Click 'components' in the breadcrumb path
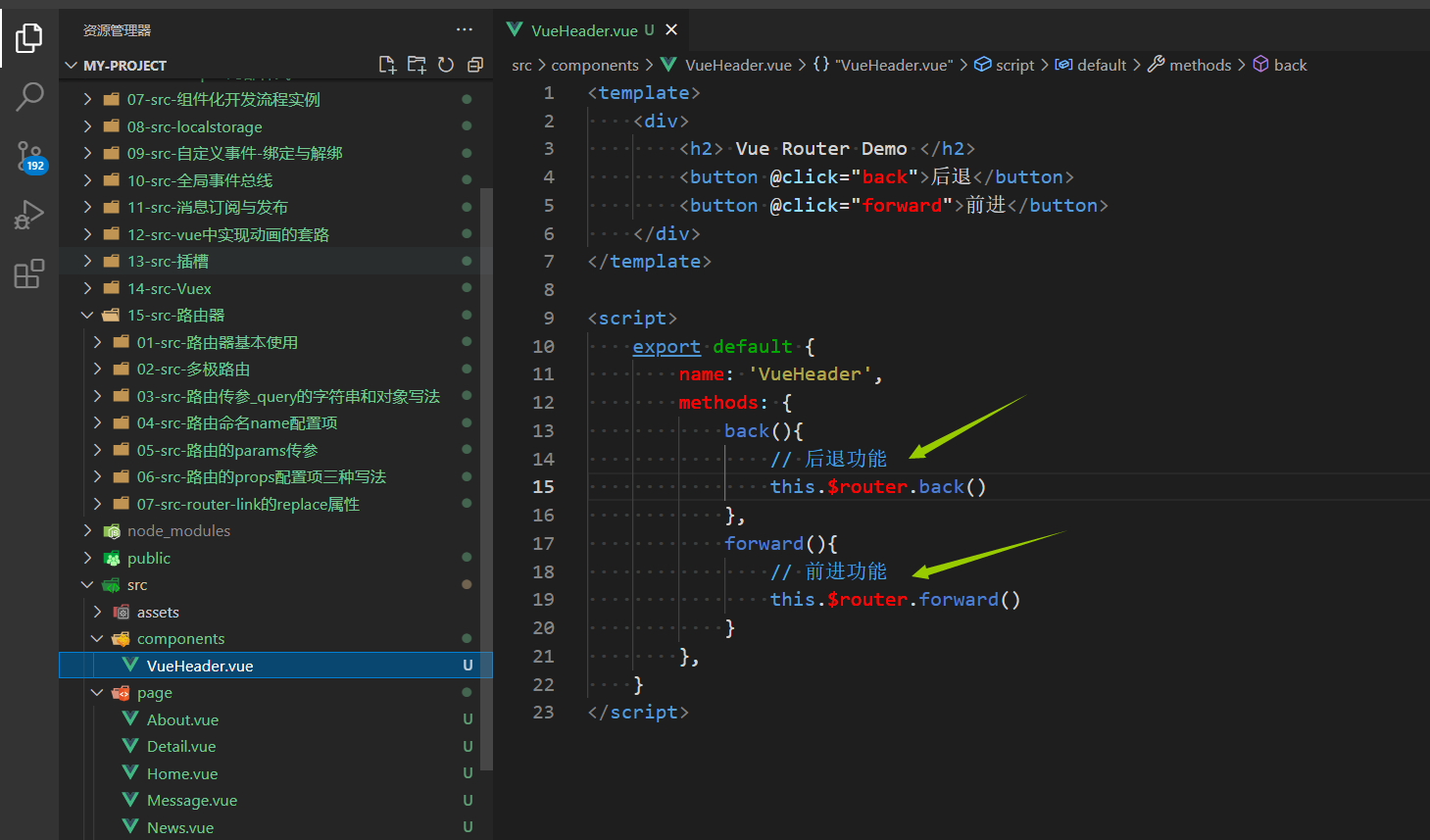 [x=595, y=65]
